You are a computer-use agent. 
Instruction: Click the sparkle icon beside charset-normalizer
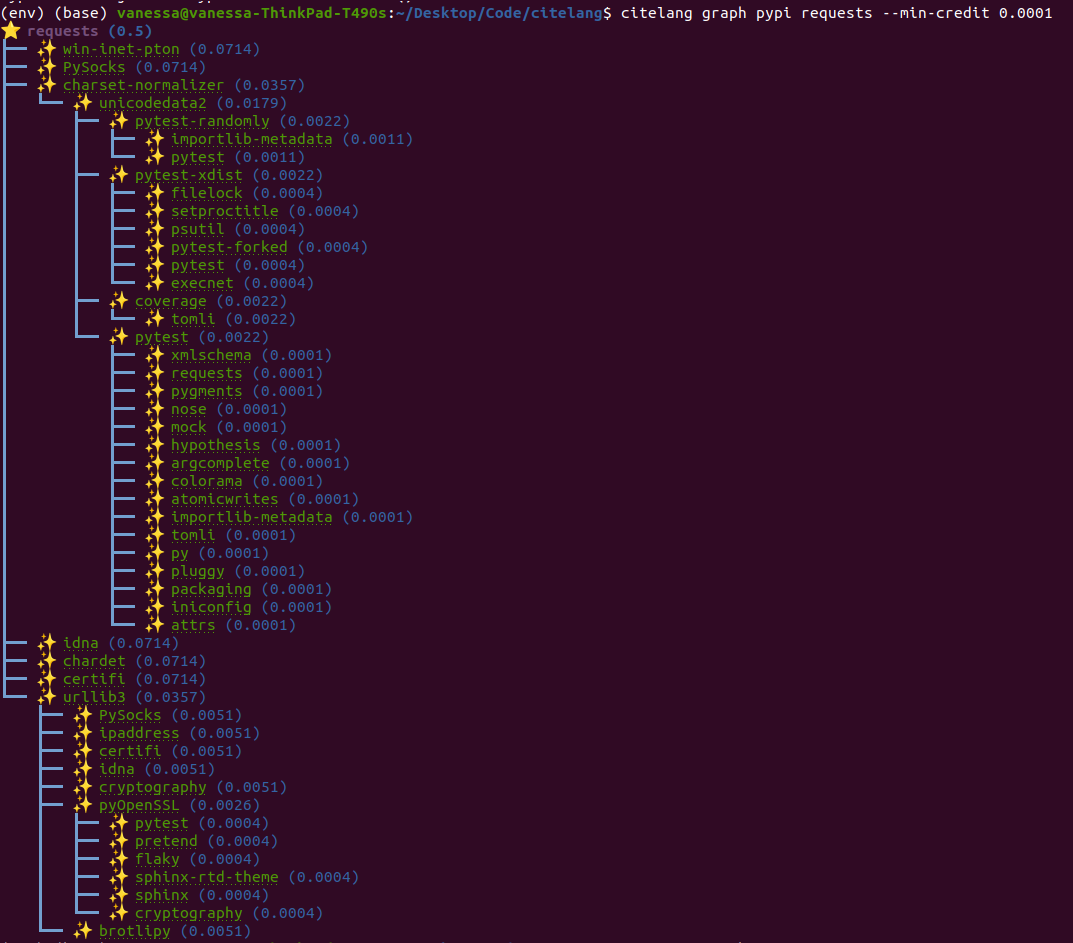tap(47, 84)
